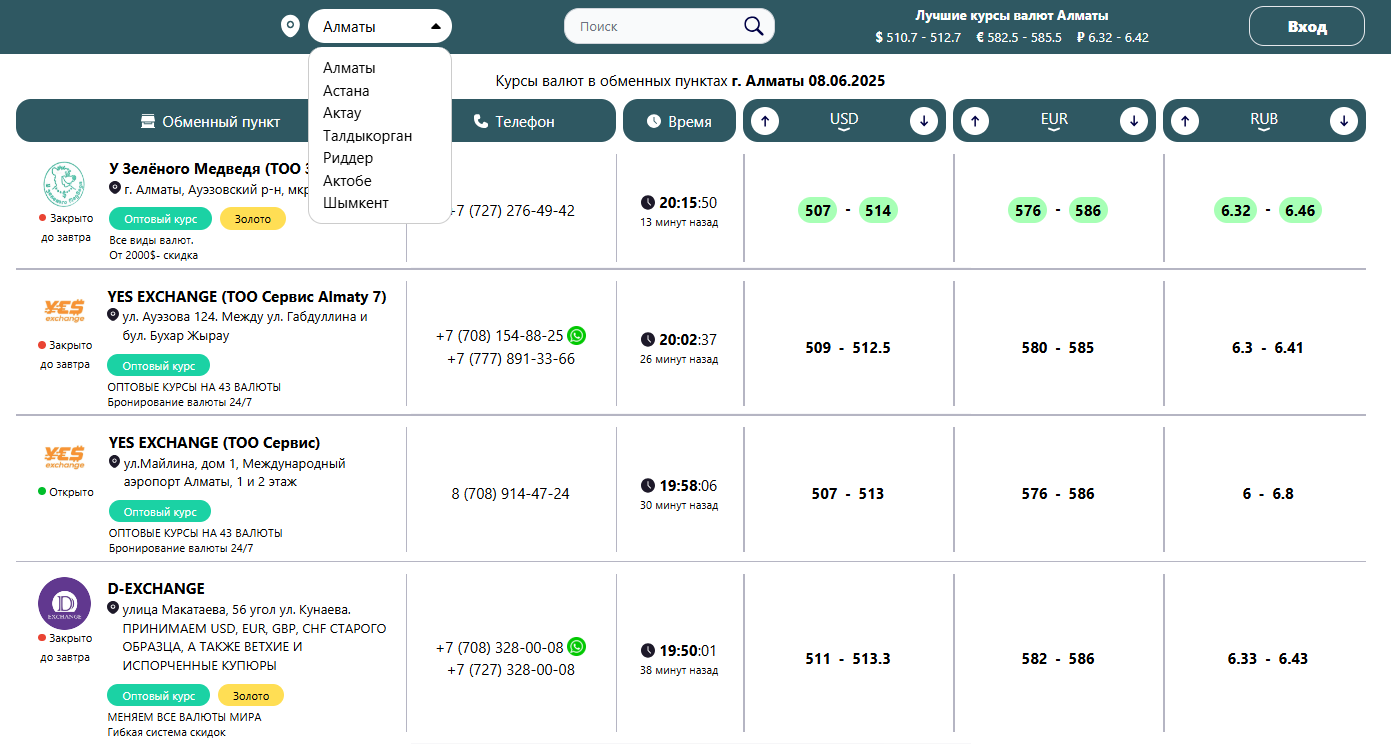The width and height of the screenshot is (1391, 744).
Task: Open YES EXCHANGE (ТОО Сервис) airport title
Action: [214, 443]
